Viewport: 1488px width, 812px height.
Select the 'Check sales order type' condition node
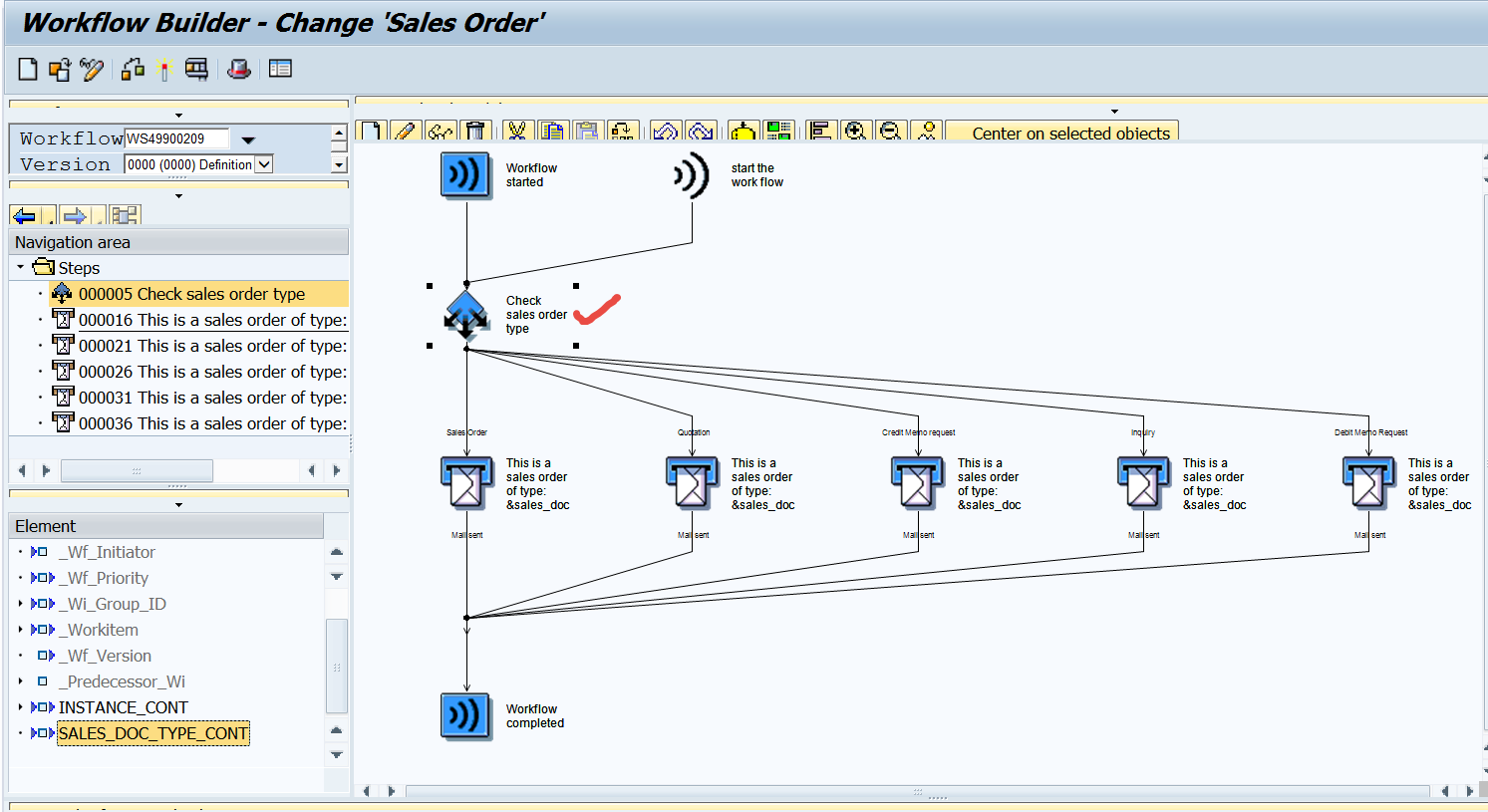(x=465, y=315)
